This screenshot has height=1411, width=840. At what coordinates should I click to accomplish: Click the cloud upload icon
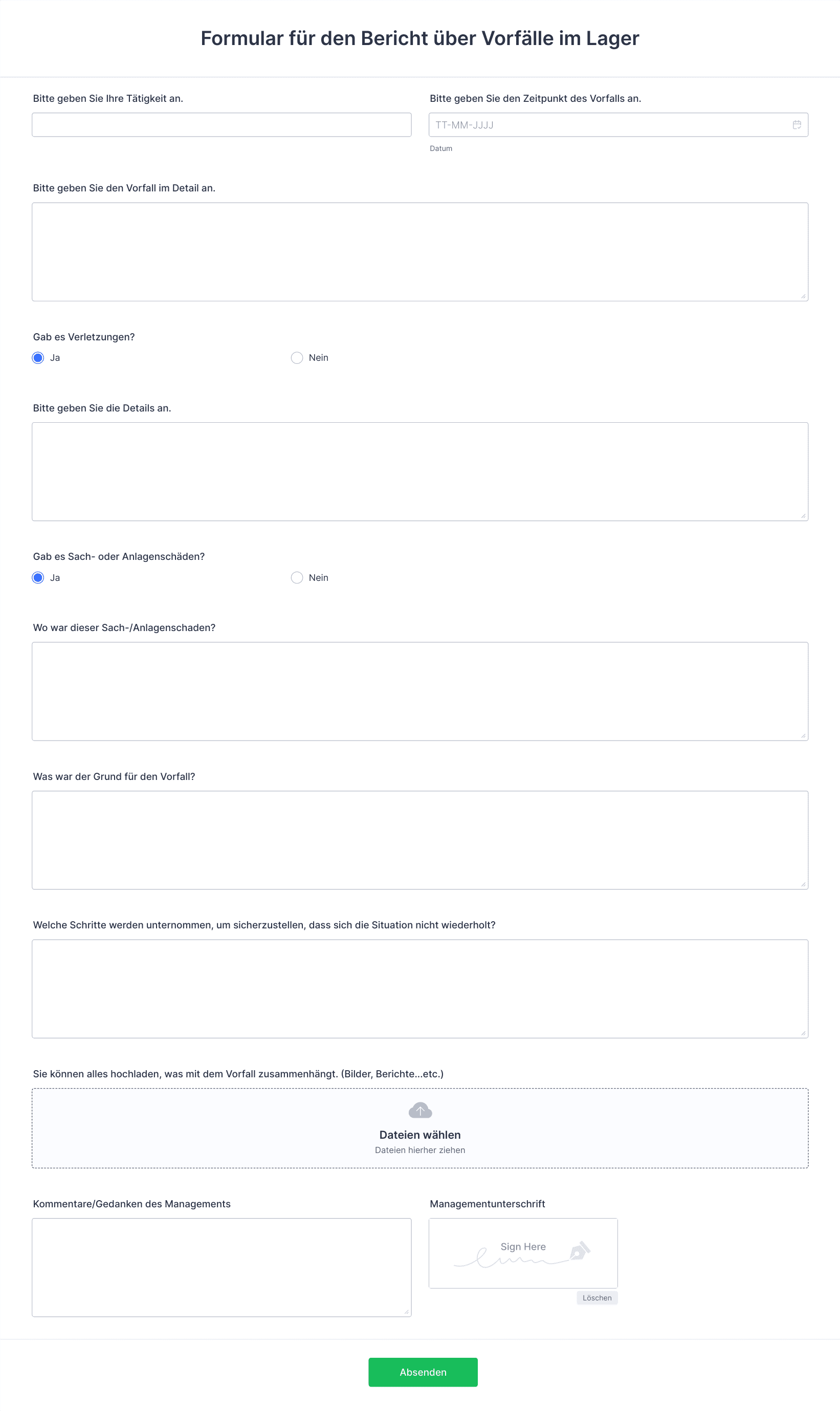[420, 1111]
